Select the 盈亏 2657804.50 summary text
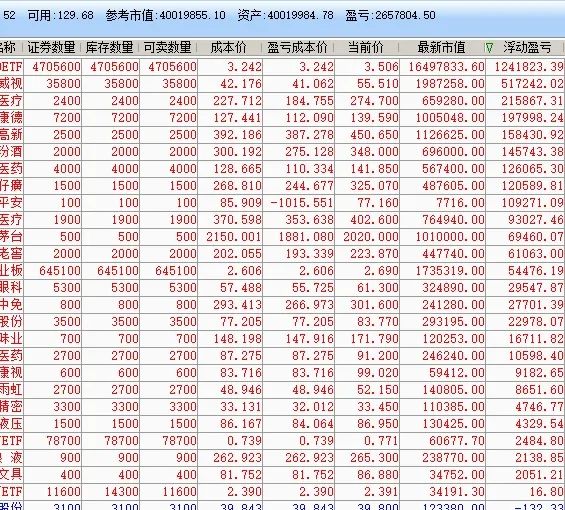This screenshot has height=510, width=565. pos(390,15)
